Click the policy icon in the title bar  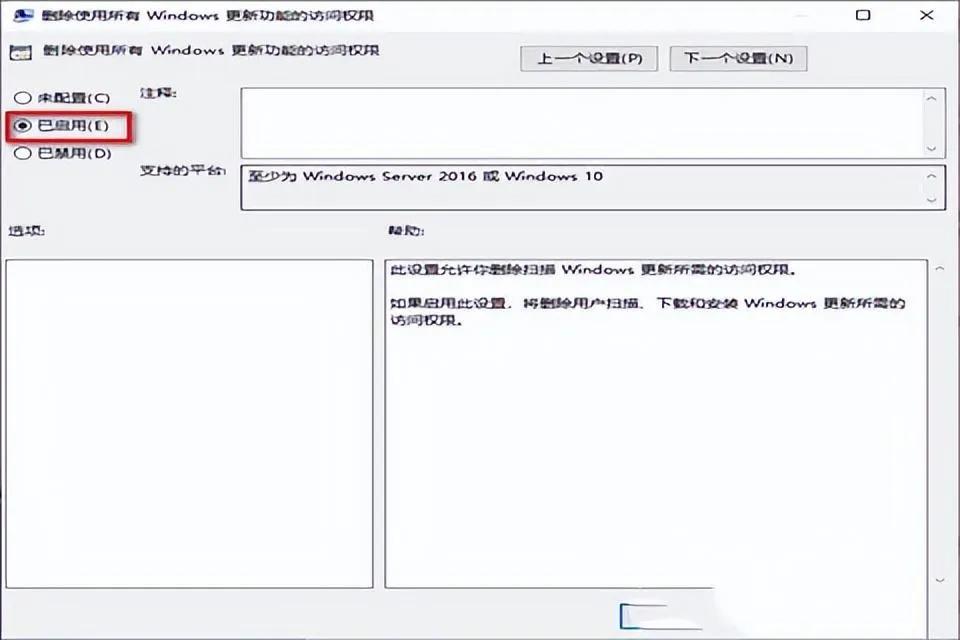[x=17, y=15]
